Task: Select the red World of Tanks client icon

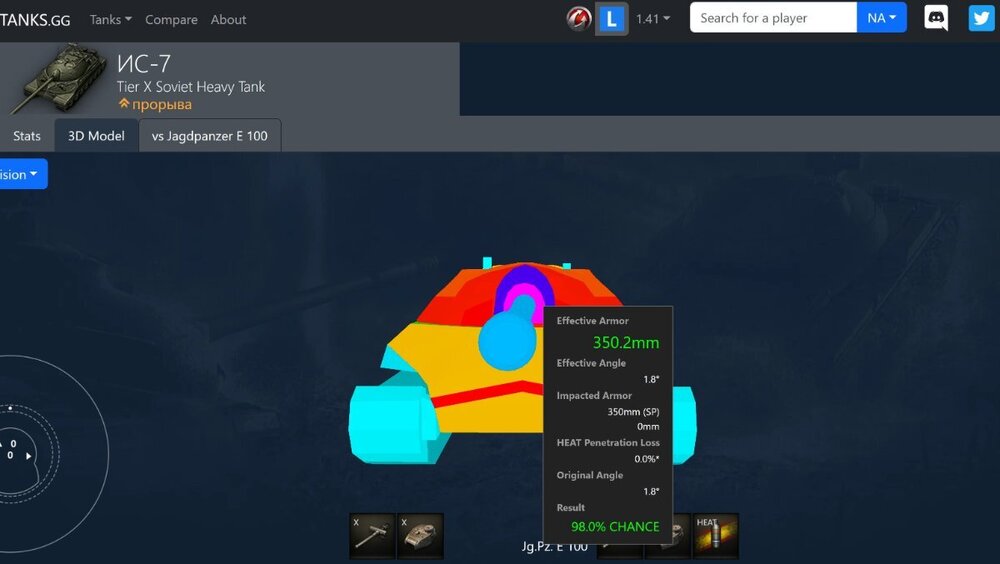Action: click(x=578, y=19)
